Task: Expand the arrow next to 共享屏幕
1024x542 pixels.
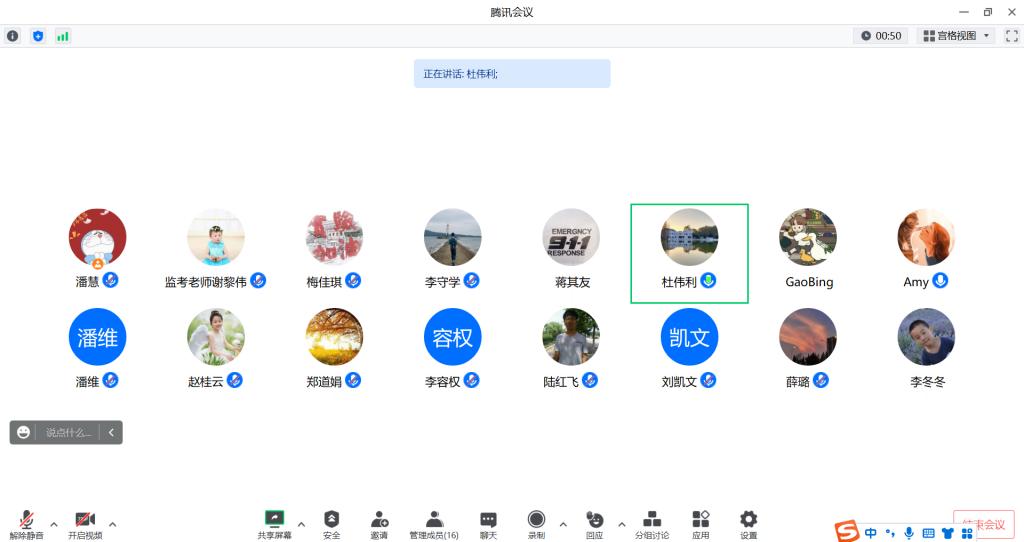Action: (301, 524)
